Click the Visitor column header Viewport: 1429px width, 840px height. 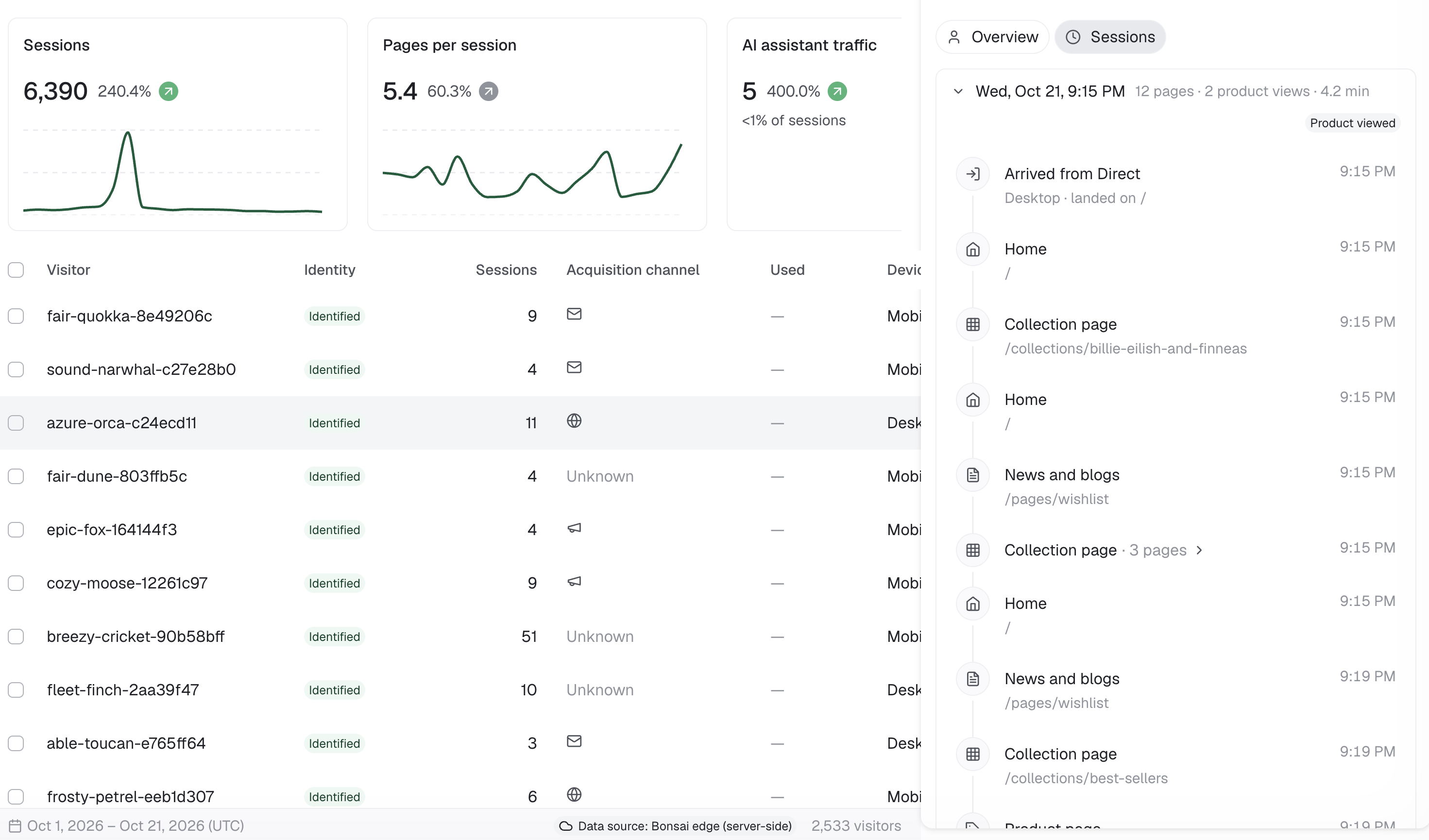[x=68, y=270]
